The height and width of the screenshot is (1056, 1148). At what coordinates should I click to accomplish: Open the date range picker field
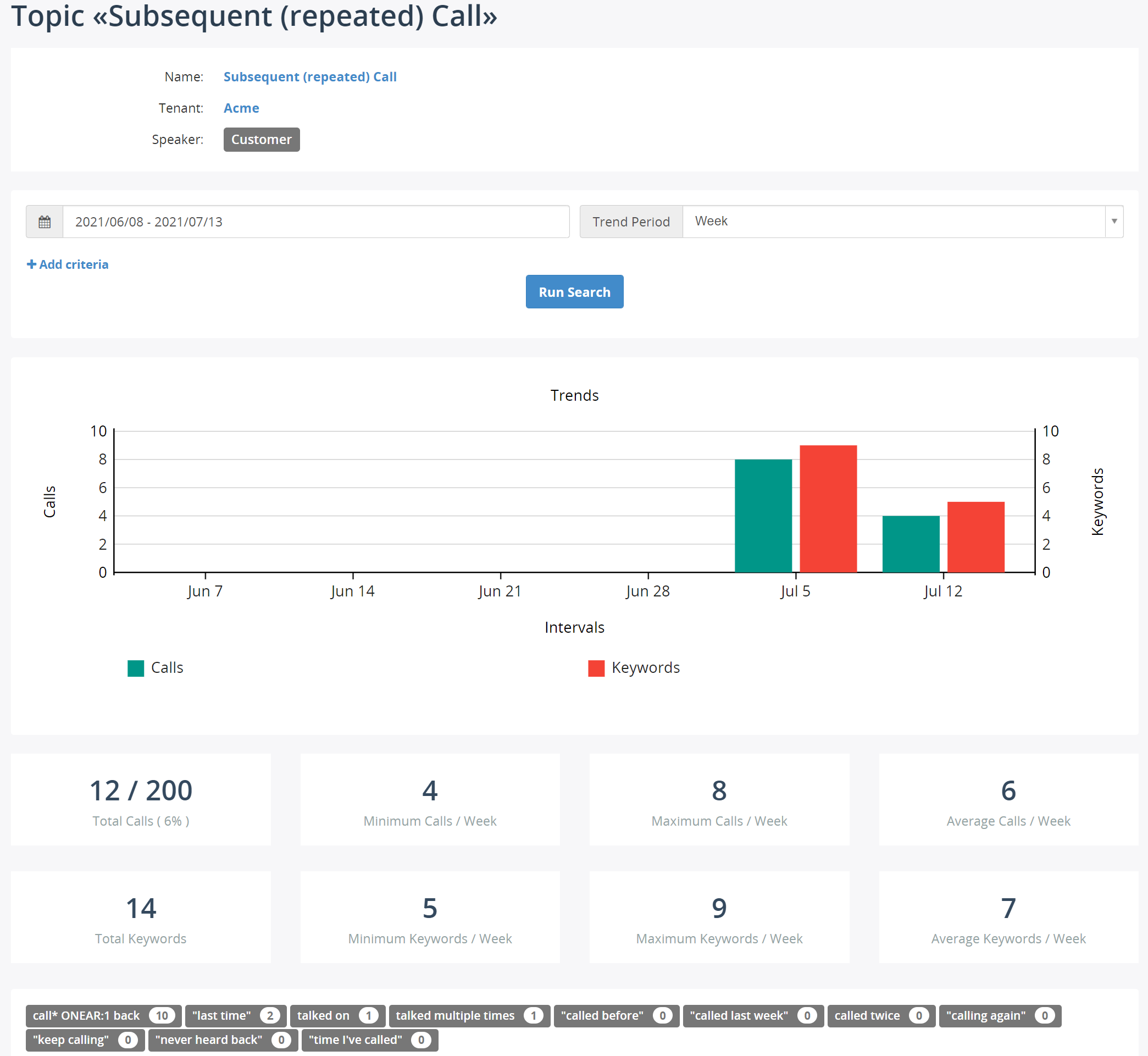pos(315,221)
